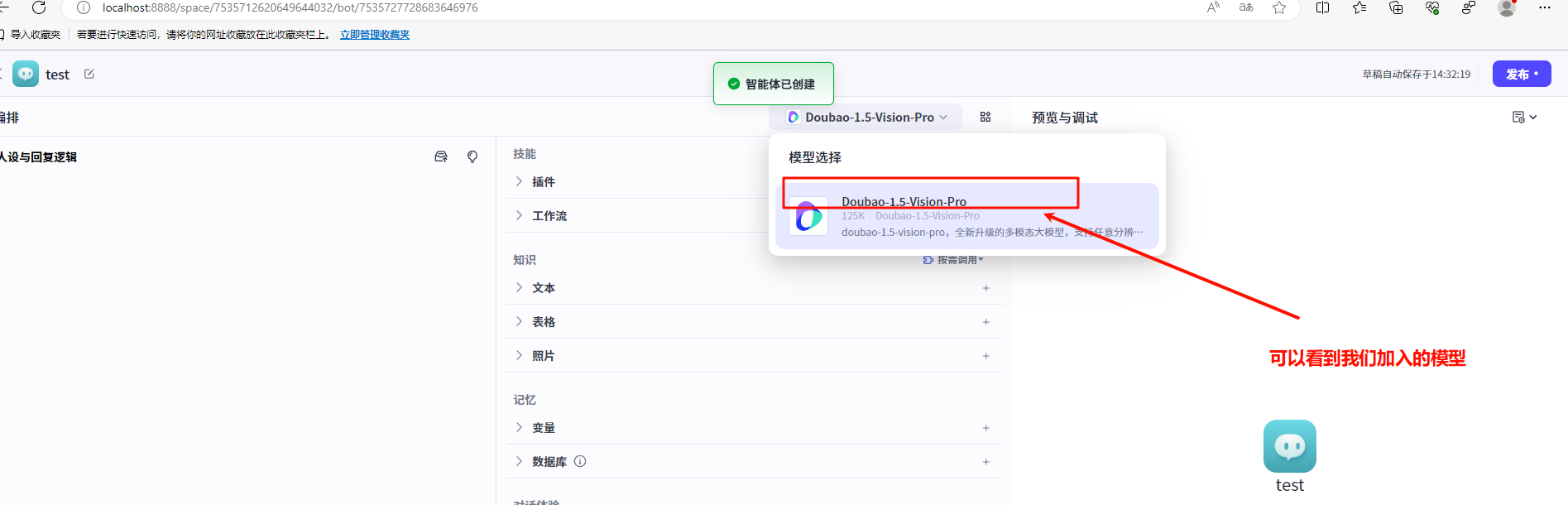Image resolution: width=1568 pixels, height=505 pixels.
Task: Click the 智能体已创建 notification toast
Action: pyautogui.click(x=773, y=84)
